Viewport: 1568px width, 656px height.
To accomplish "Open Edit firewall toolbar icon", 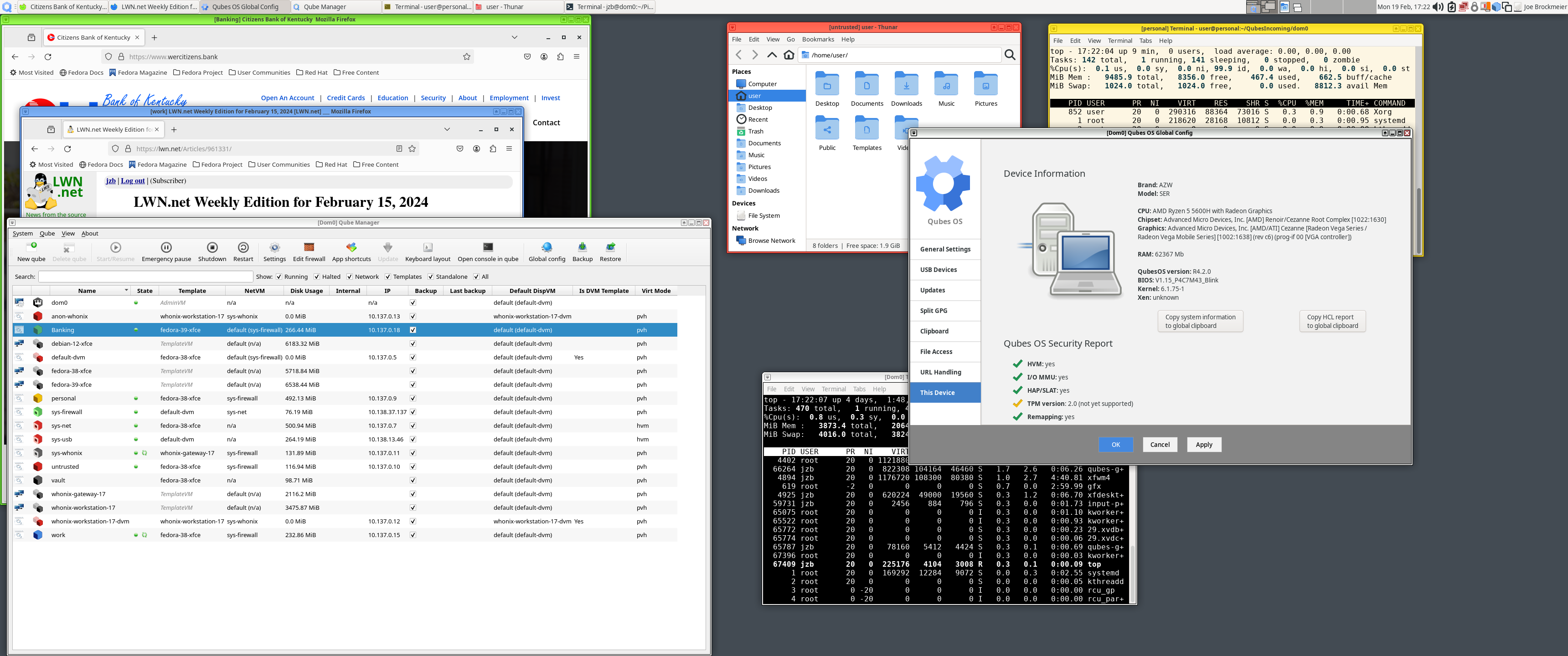I will 309,247.
